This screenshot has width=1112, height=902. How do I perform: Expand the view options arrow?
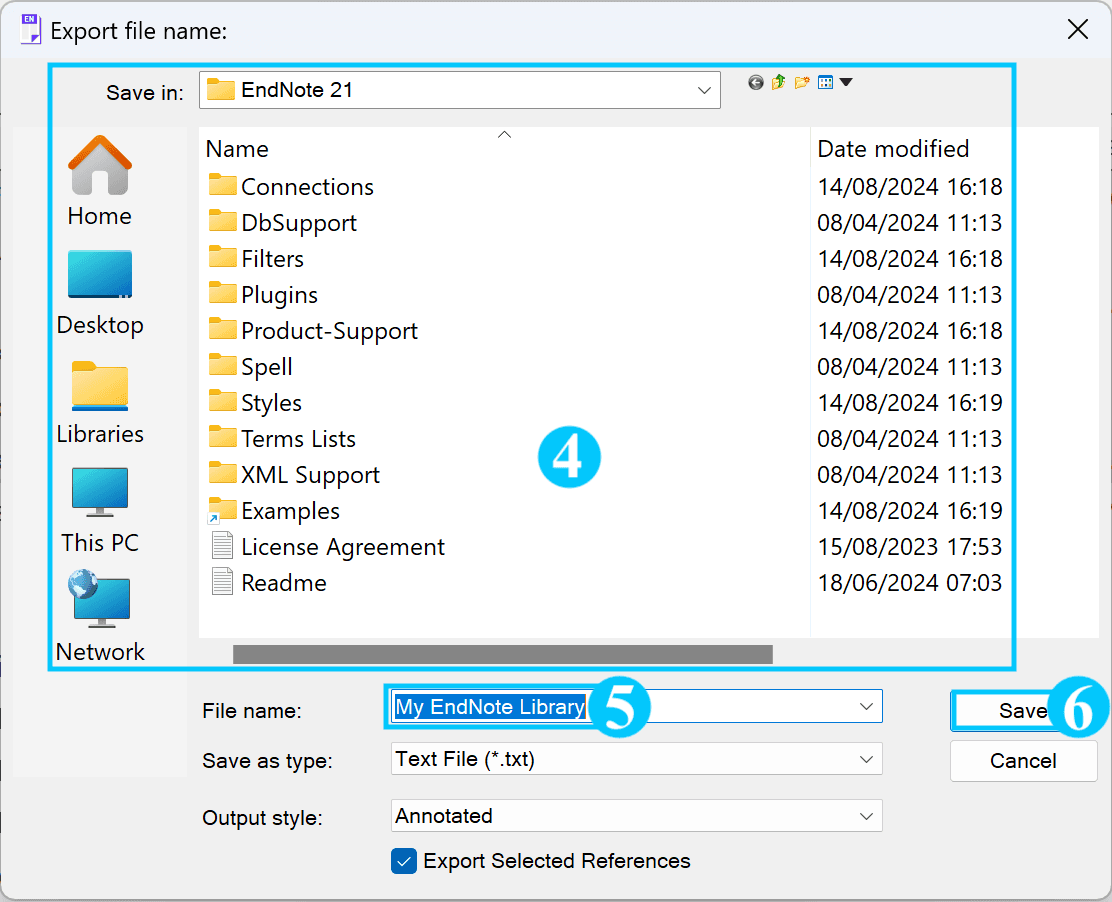pos(845,82)
